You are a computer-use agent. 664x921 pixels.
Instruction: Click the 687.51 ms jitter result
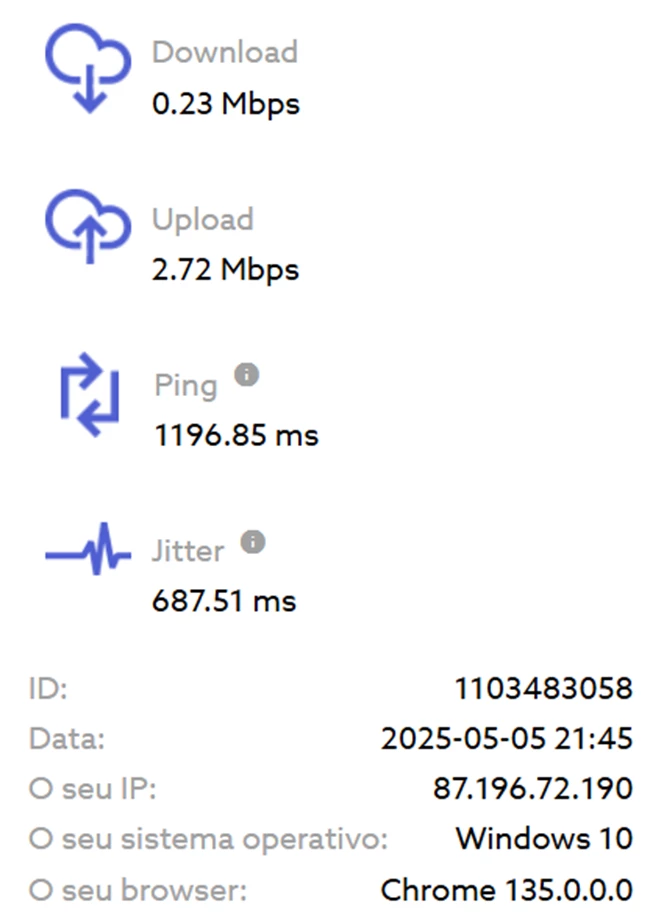(225, 601)
